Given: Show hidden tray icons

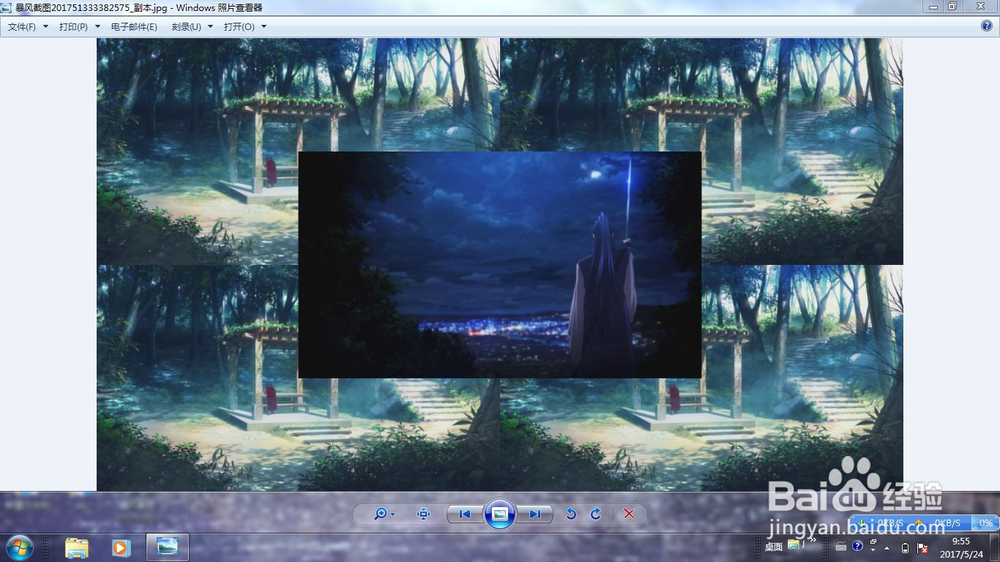Looking at the screenshot, I should tap(887, 548).
